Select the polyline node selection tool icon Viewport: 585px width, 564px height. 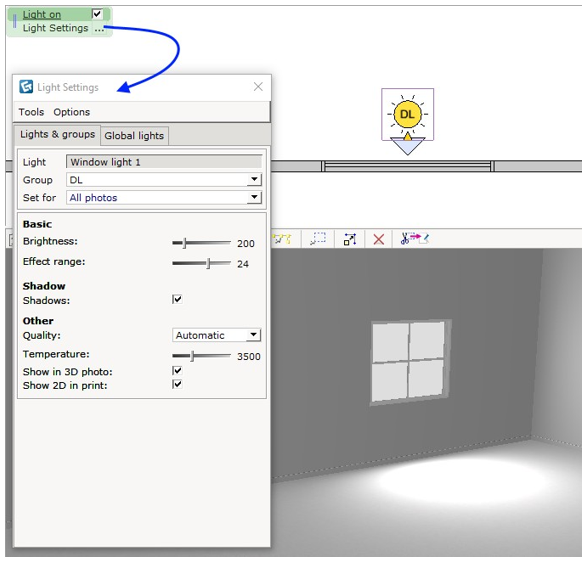282,239
